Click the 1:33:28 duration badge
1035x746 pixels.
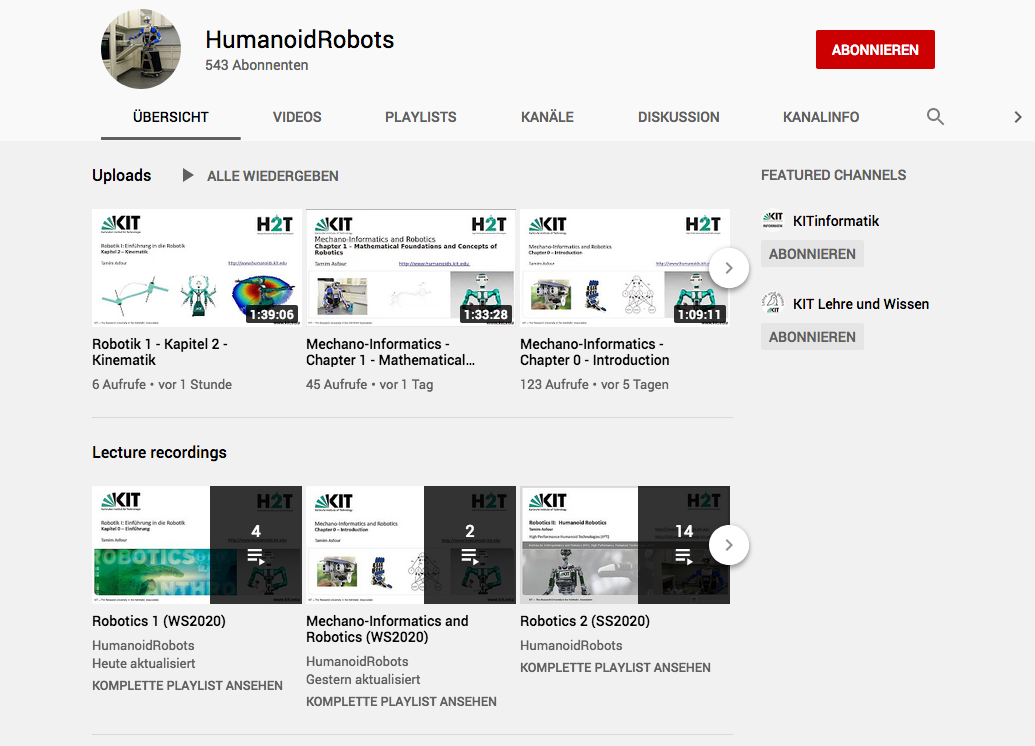485,314
